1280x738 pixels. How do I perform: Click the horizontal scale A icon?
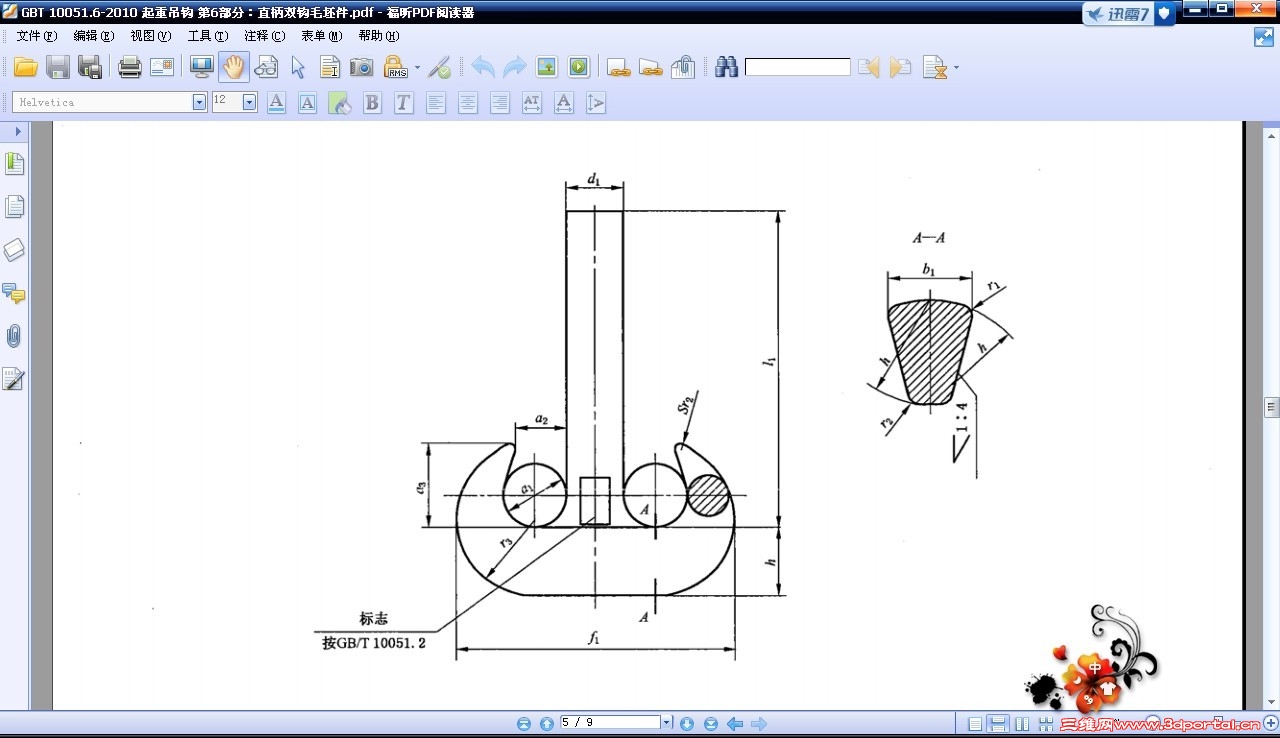click(564, 102)
